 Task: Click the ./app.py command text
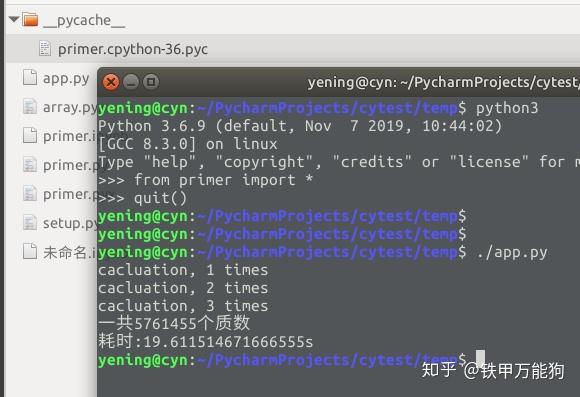(512, 253)
